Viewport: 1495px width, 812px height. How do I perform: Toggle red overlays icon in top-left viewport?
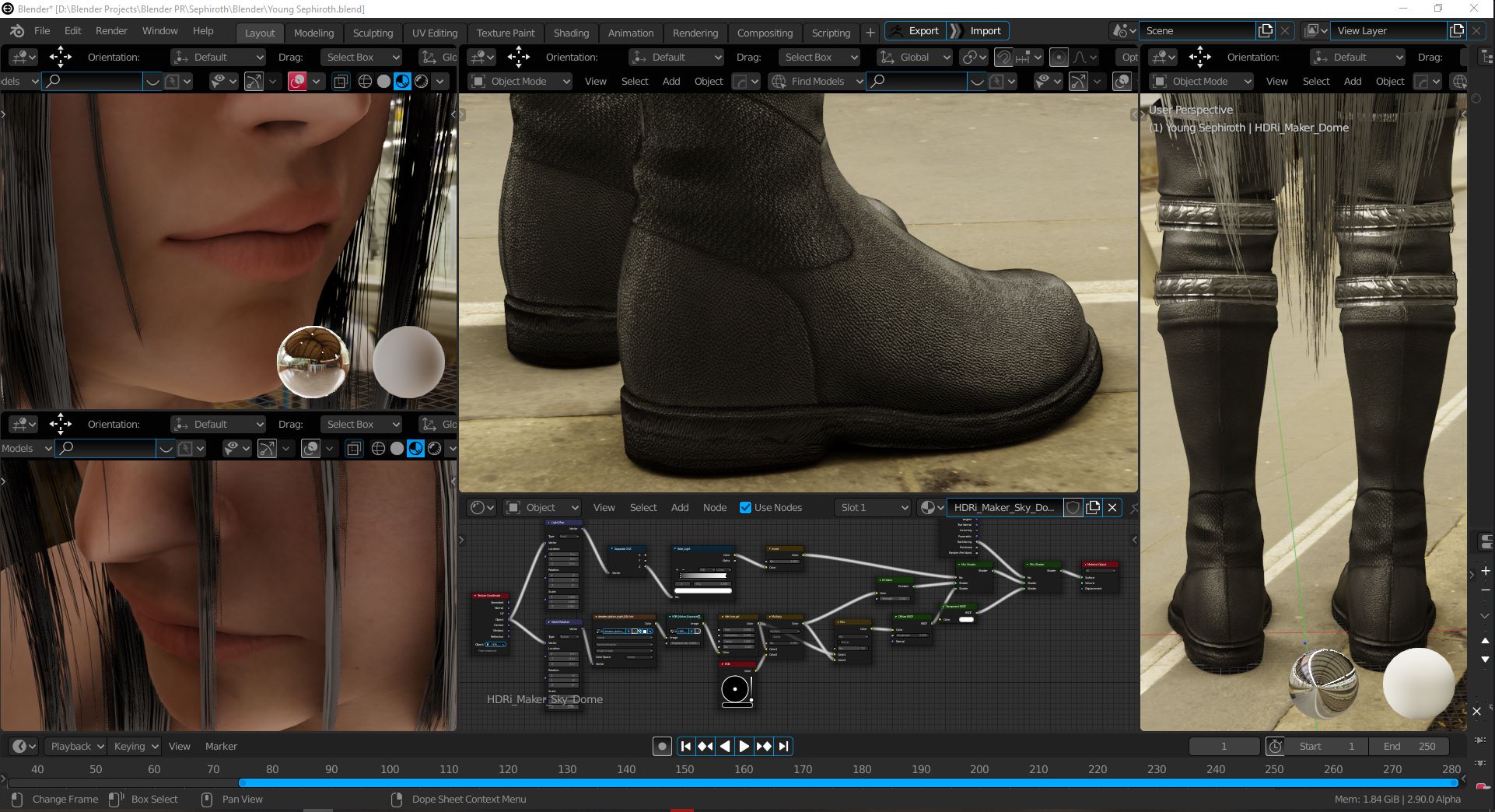pos(297,81)
